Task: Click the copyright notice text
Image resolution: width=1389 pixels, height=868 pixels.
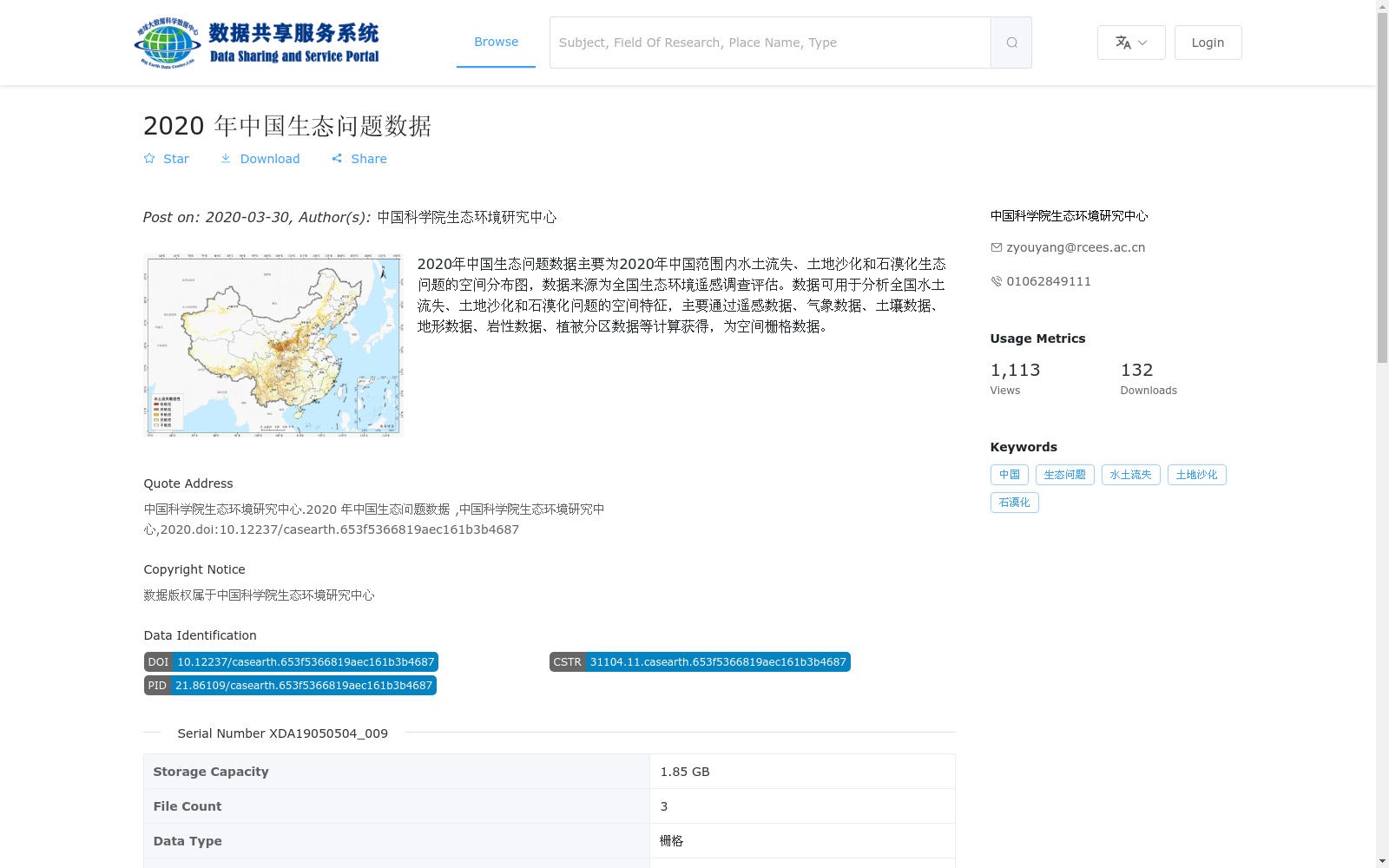Action: [x=259, y=595]
